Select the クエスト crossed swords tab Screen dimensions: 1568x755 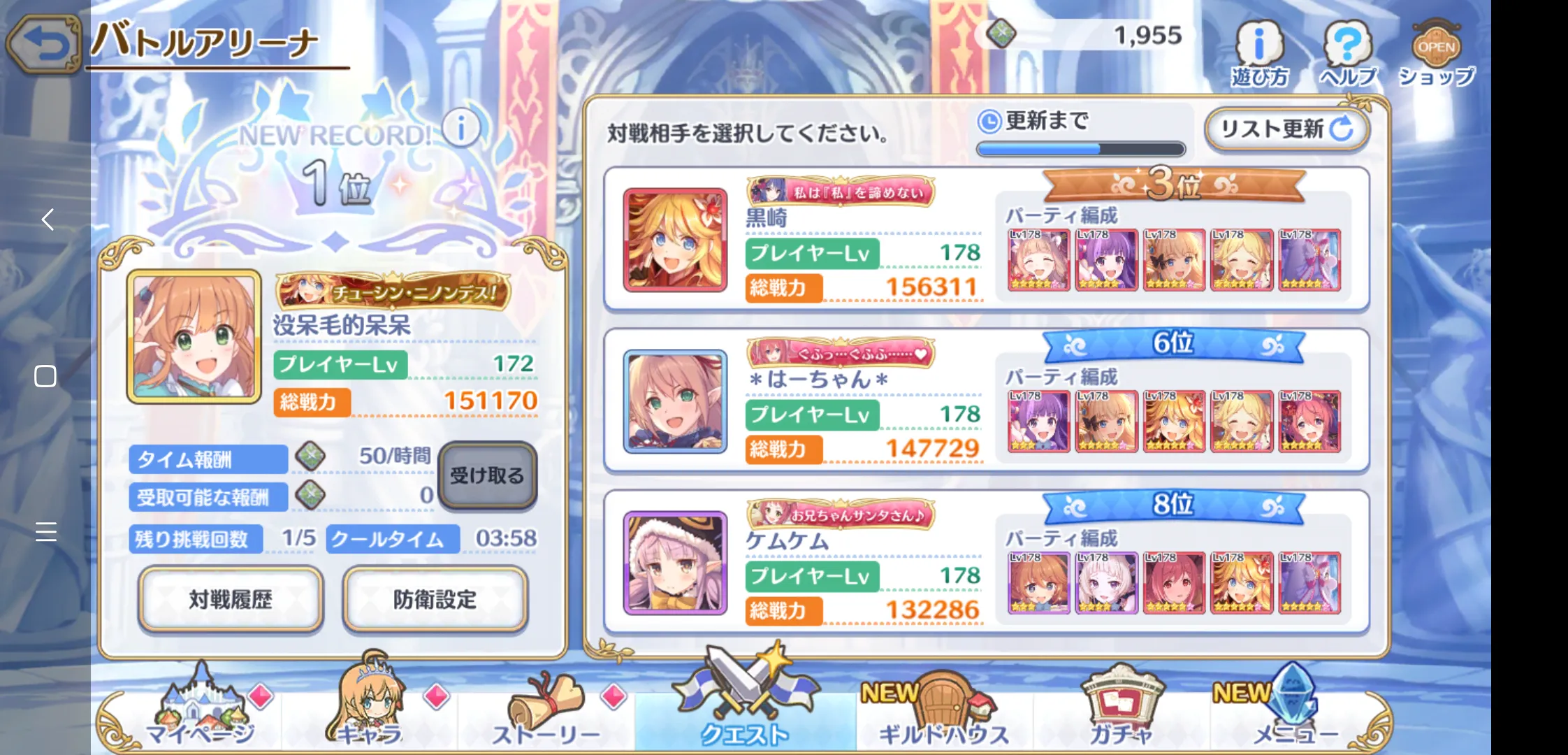point(745,699)
